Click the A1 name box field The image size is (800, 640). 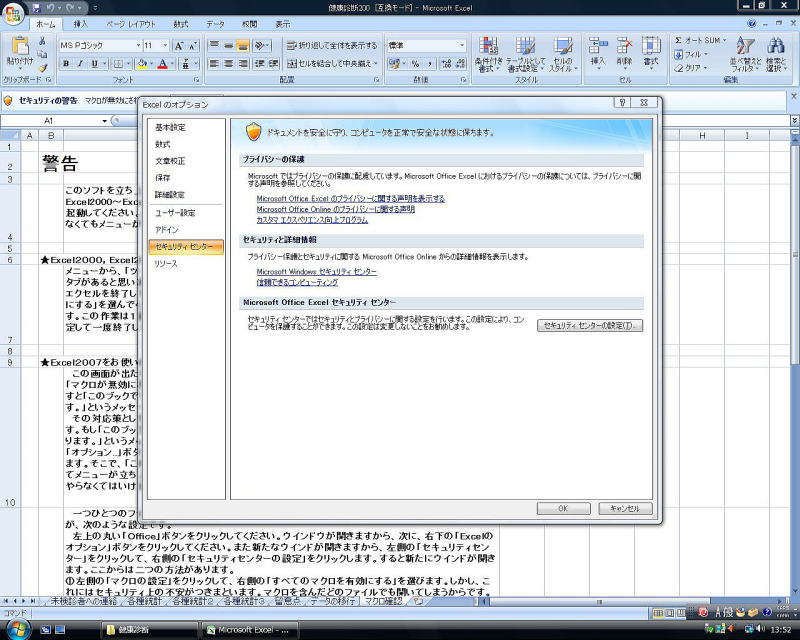51,121
